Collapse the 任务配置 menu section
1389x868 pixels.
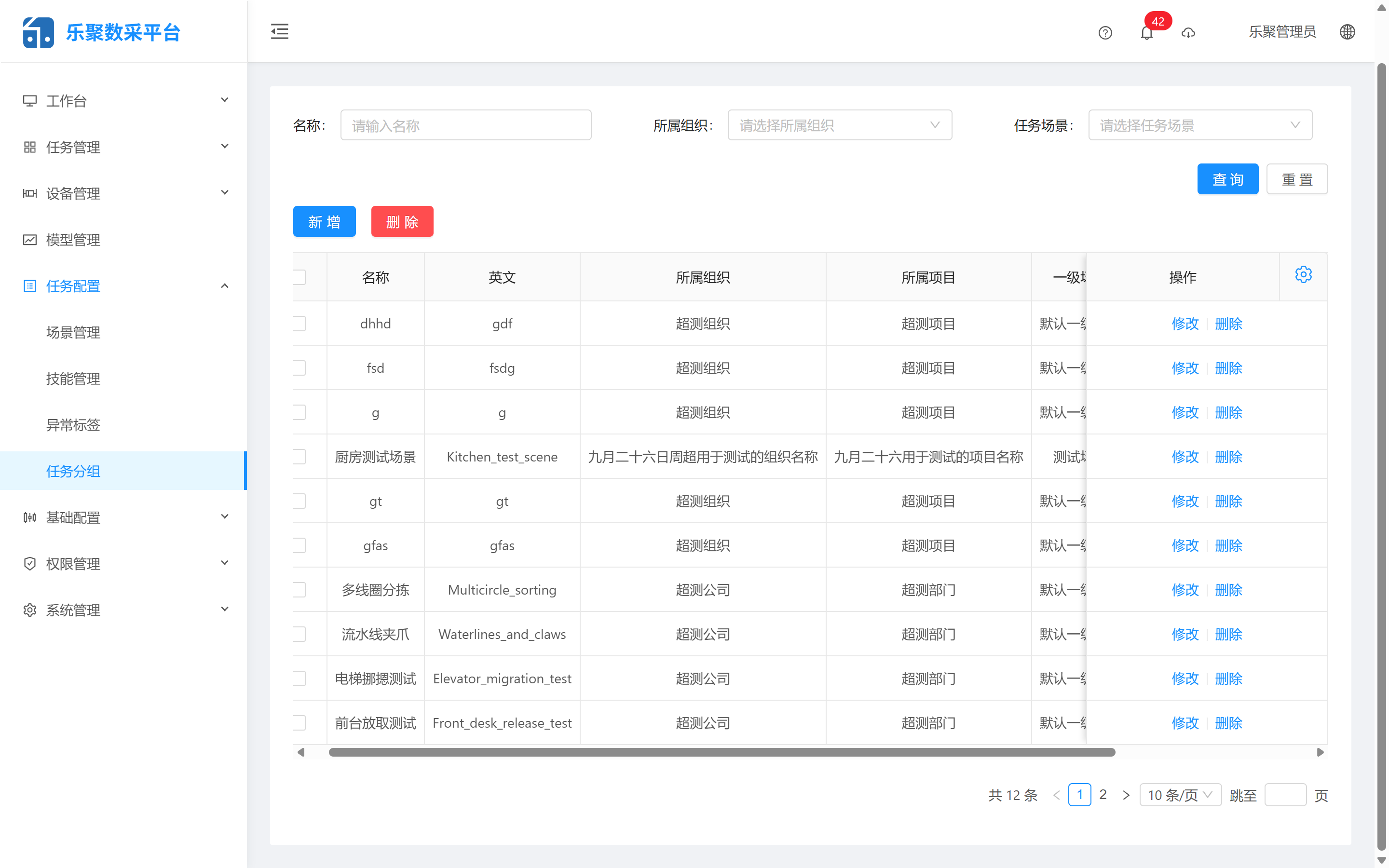click(x=224, y=285)
